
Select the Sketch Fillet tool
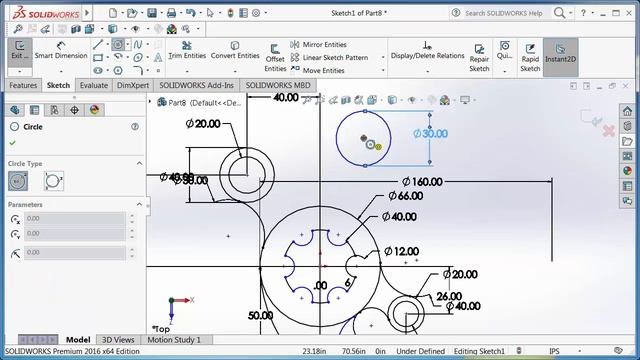(138, 71)
